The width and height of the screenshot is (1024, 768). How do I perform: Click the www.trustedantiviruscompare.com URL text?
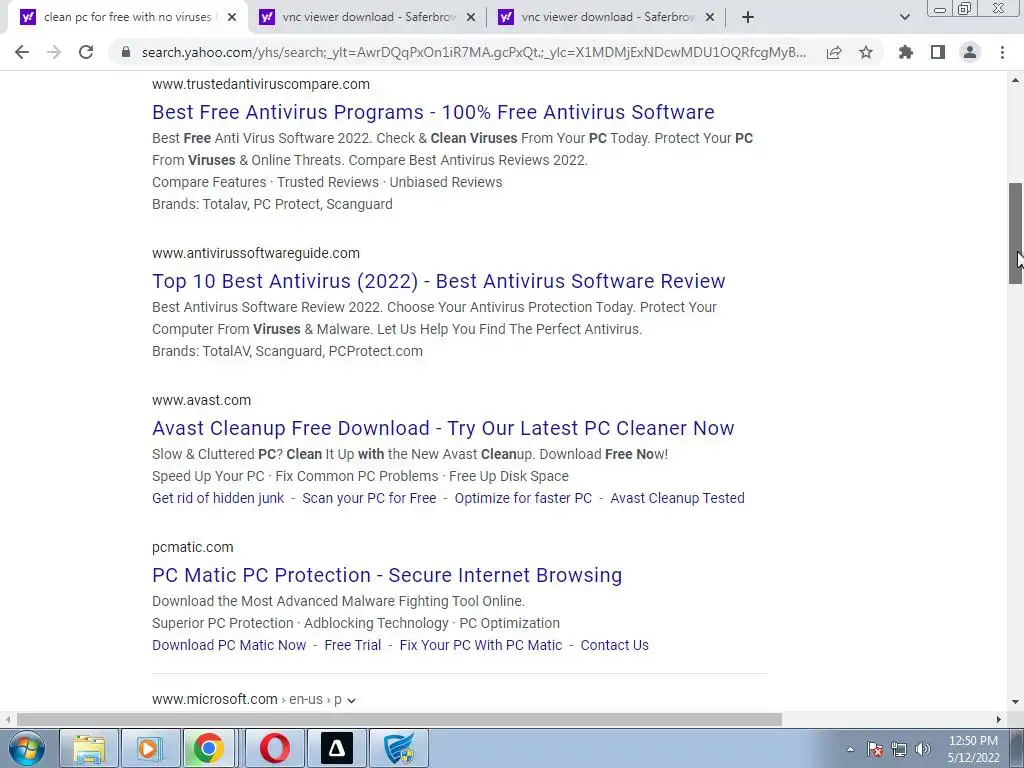(261, 84)
